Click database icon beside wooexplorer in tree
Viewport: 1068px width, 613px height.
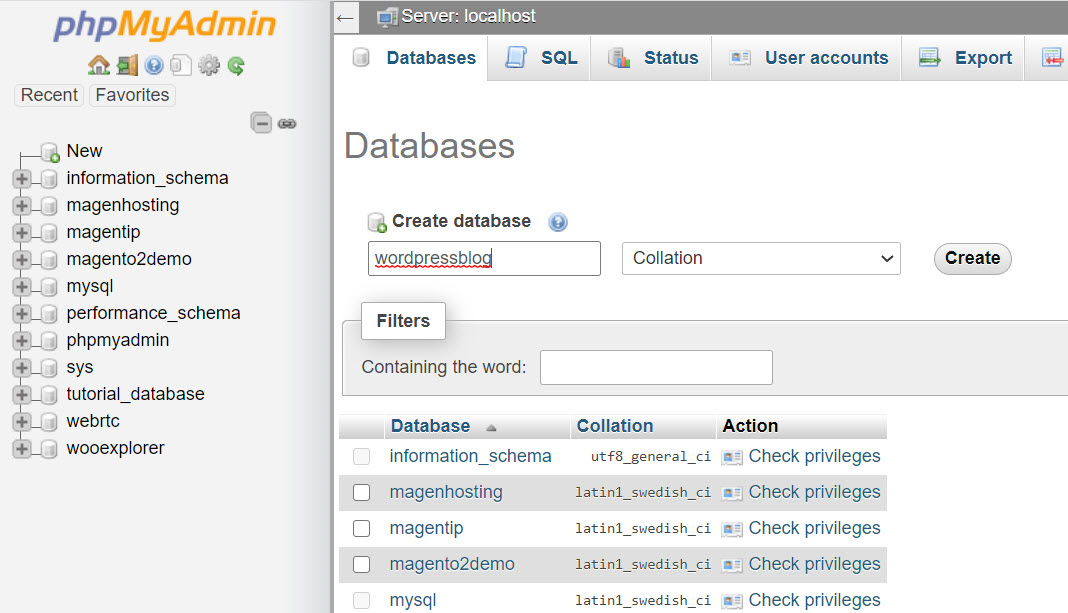coord(49,449)
